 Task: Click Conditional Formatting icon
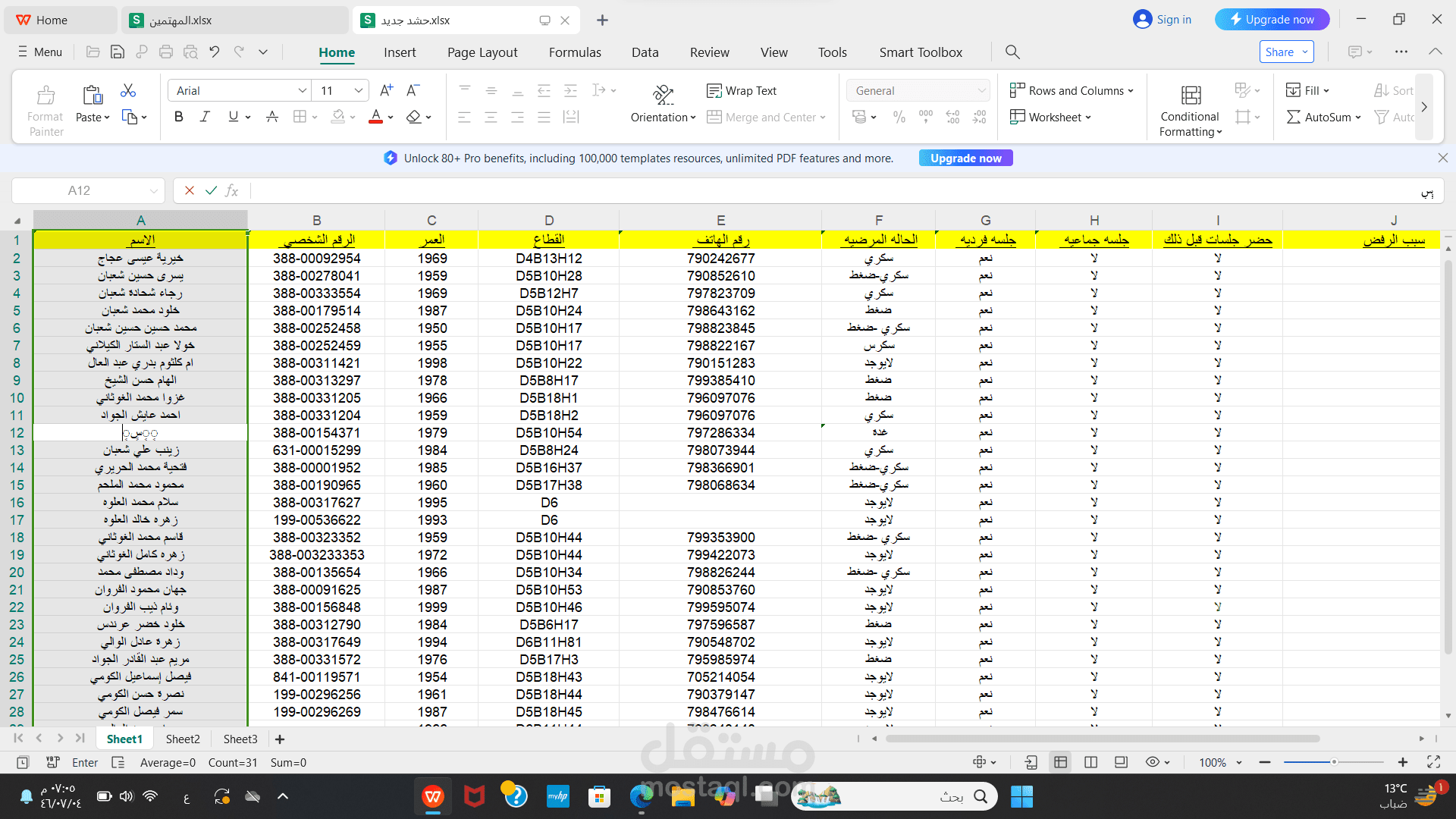1191,95
